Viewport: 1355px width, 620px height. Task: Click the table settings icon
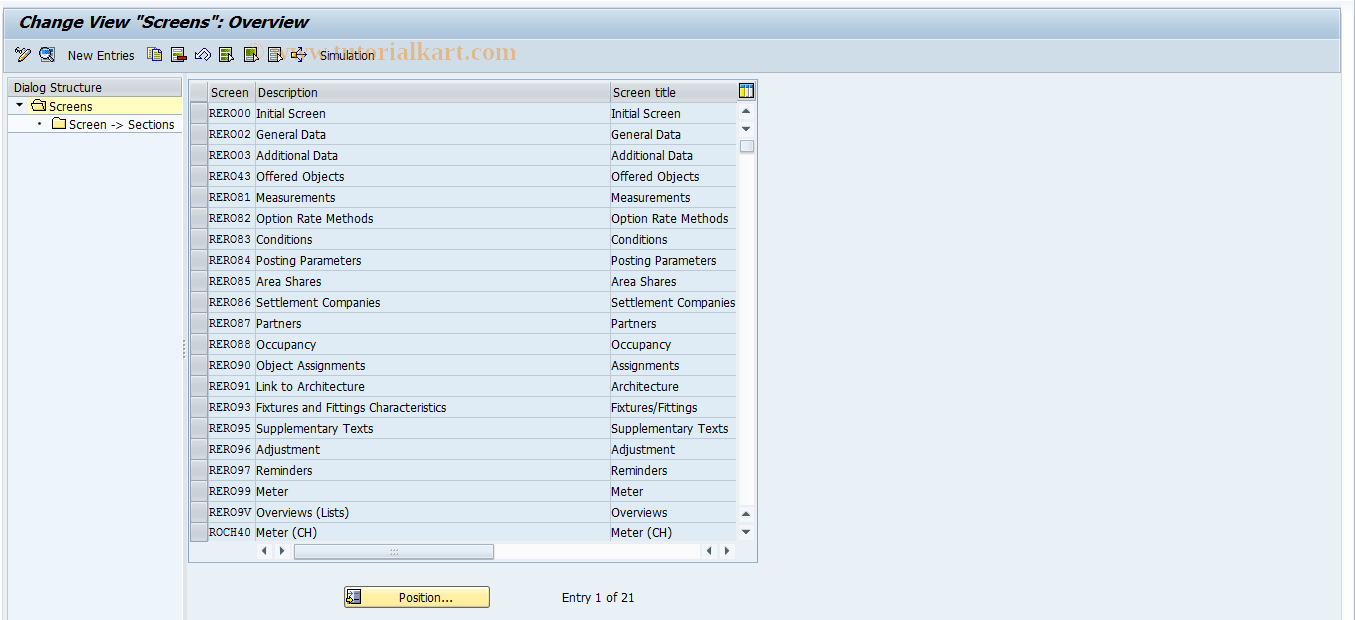[x=746, y=91]
